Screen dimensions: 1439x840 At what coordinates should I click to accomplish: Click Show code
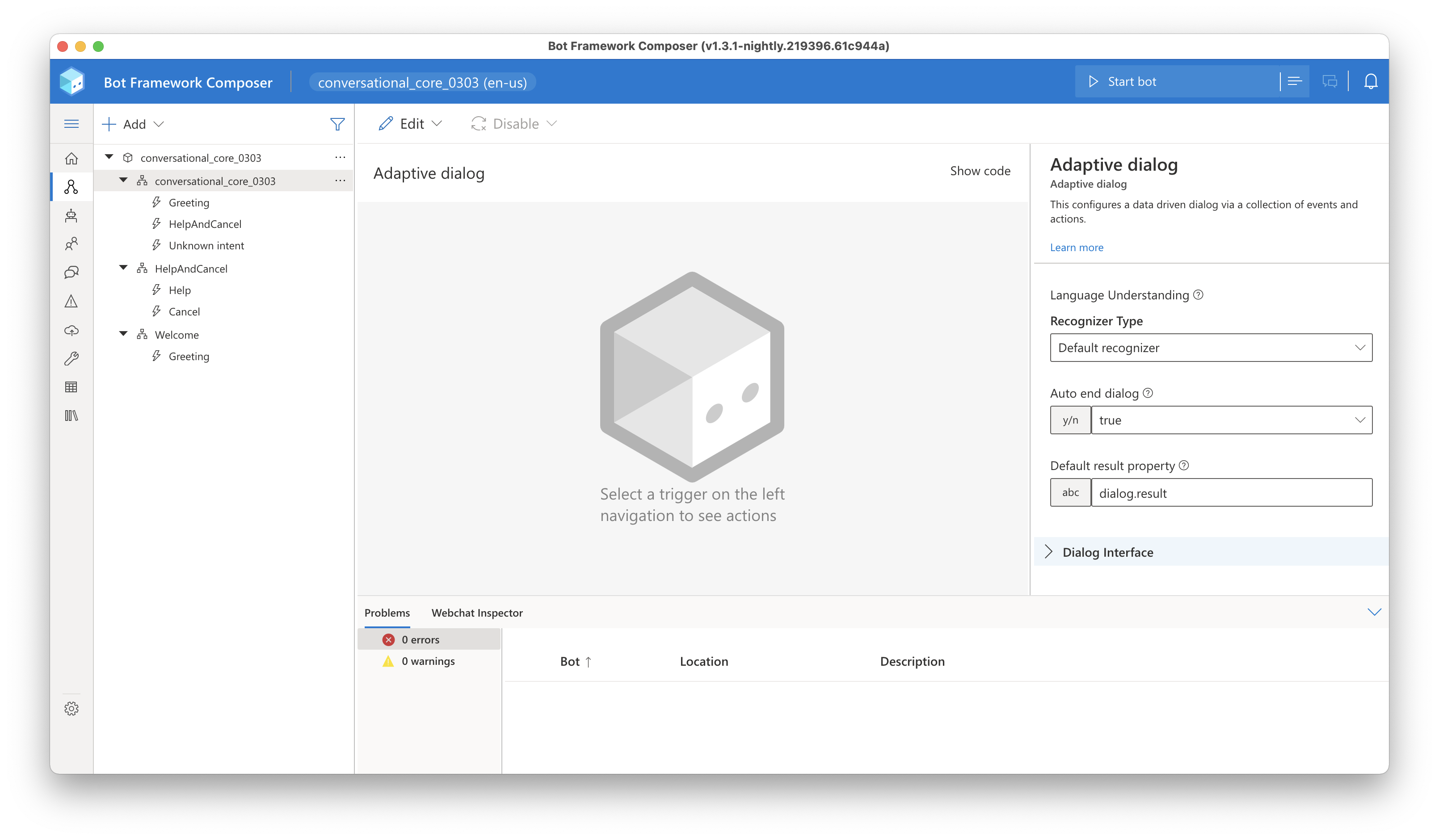[980, 171]
